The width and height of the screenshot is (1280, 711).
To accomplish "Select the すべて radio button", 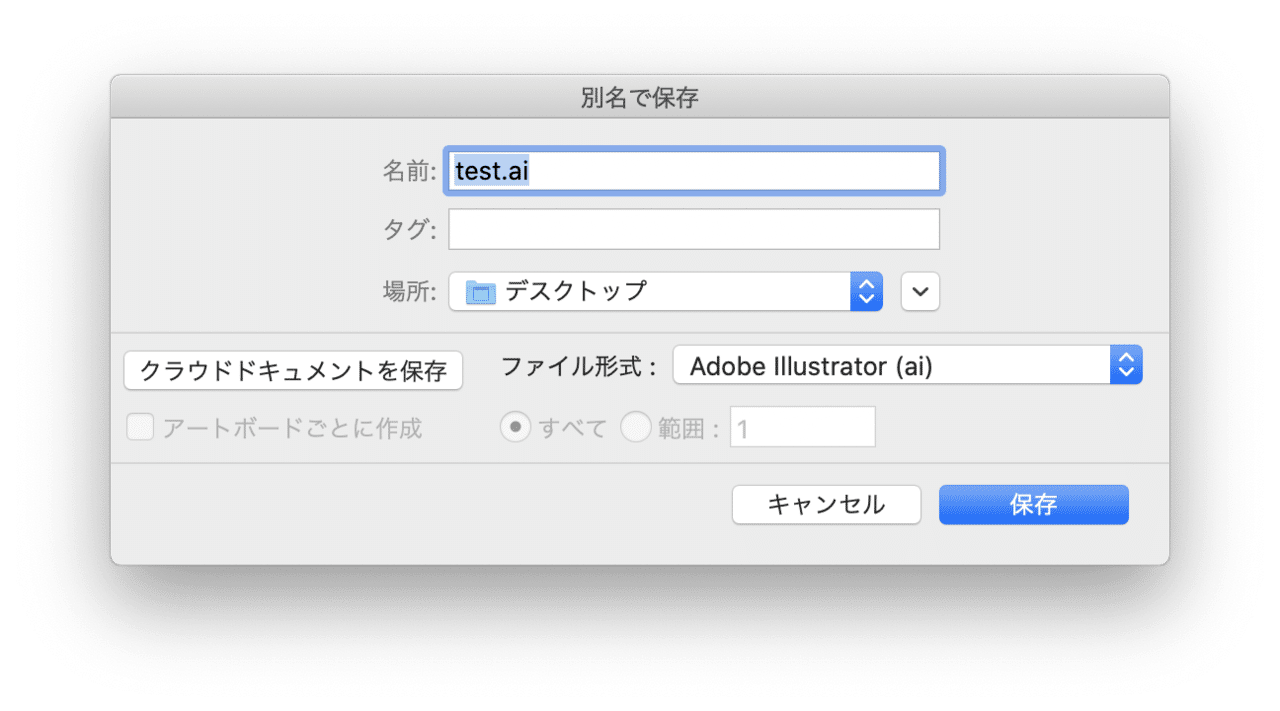I will [x=516, y=426].
